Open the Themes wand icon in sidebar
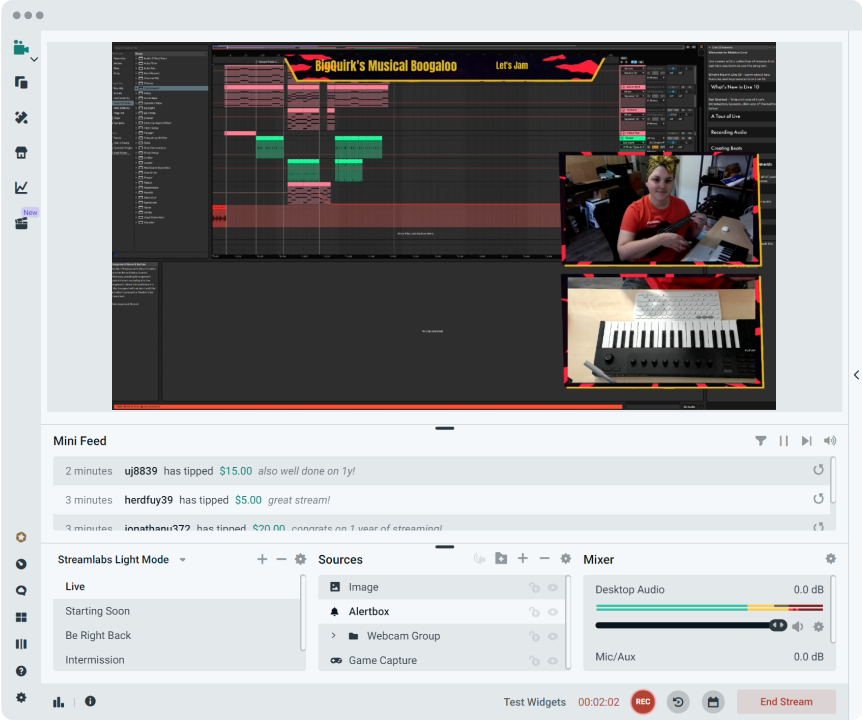862x720 pixels. [21, 118]
